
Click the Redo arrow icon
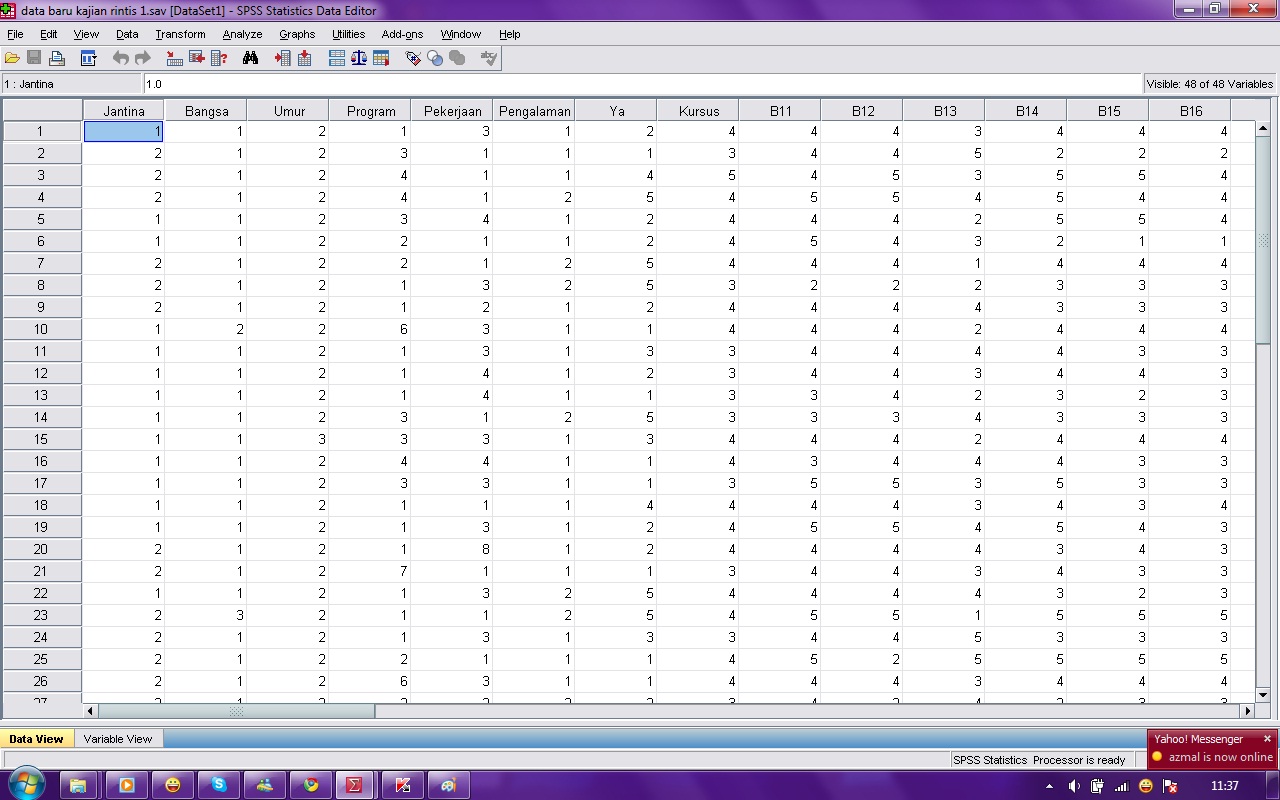pos(142,58)
